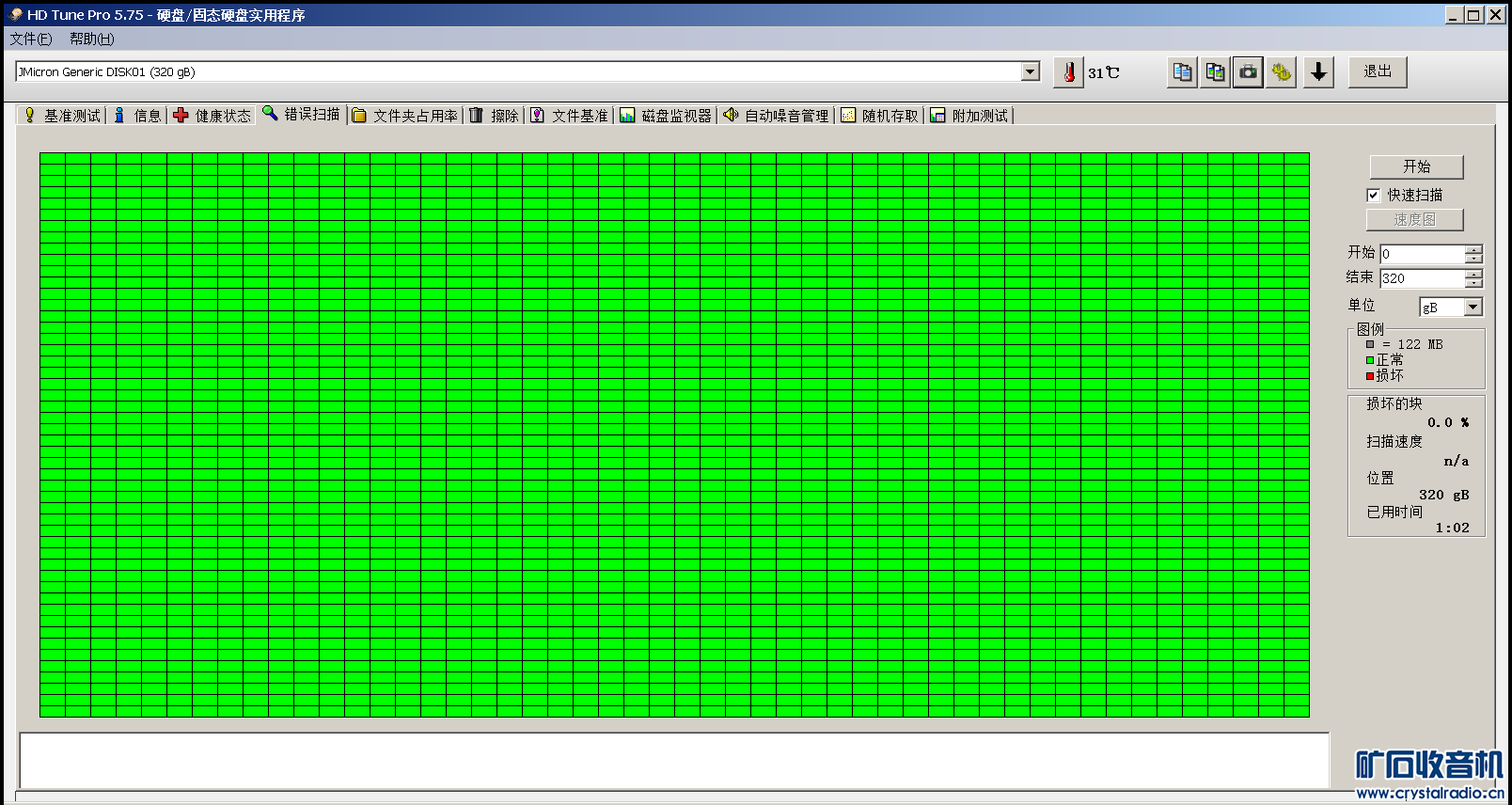The image size is (1512, 805).
Task: Open the 文件(F) menu
Action: 31,39
